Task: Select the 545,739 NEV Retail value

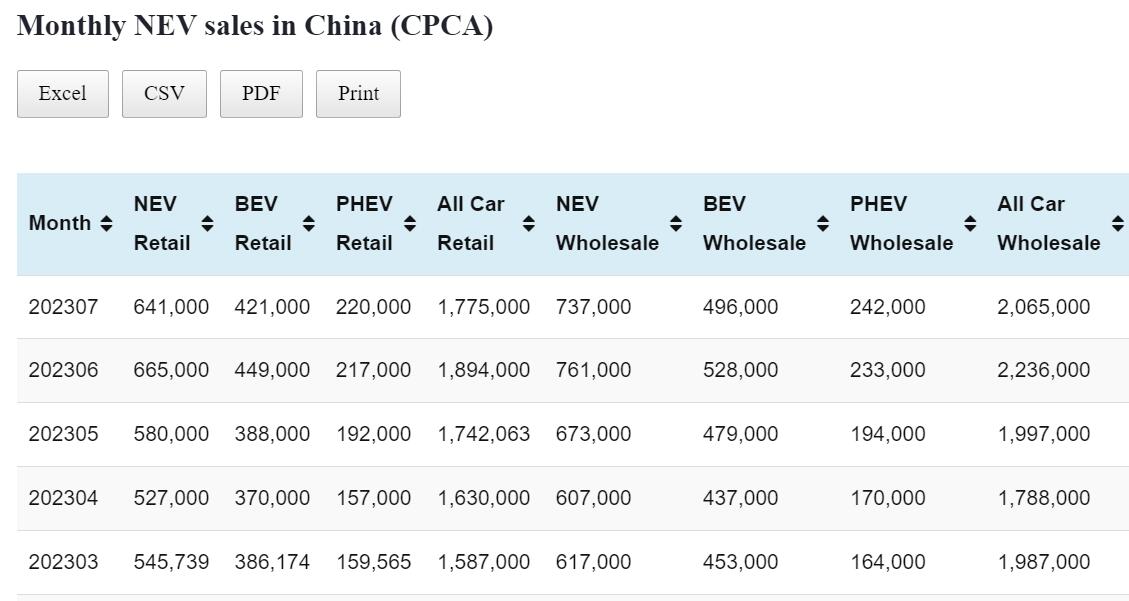Action: coord(171,562)
